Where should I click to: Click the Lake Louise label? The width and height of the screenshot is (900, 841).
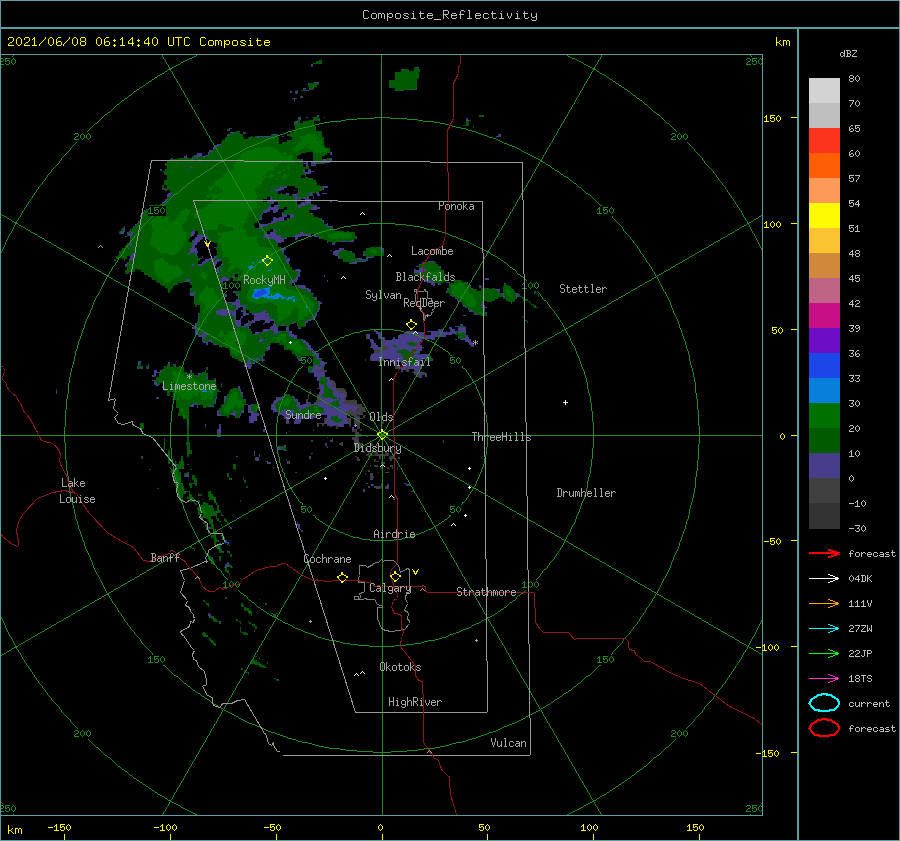[x=77, y=491]
